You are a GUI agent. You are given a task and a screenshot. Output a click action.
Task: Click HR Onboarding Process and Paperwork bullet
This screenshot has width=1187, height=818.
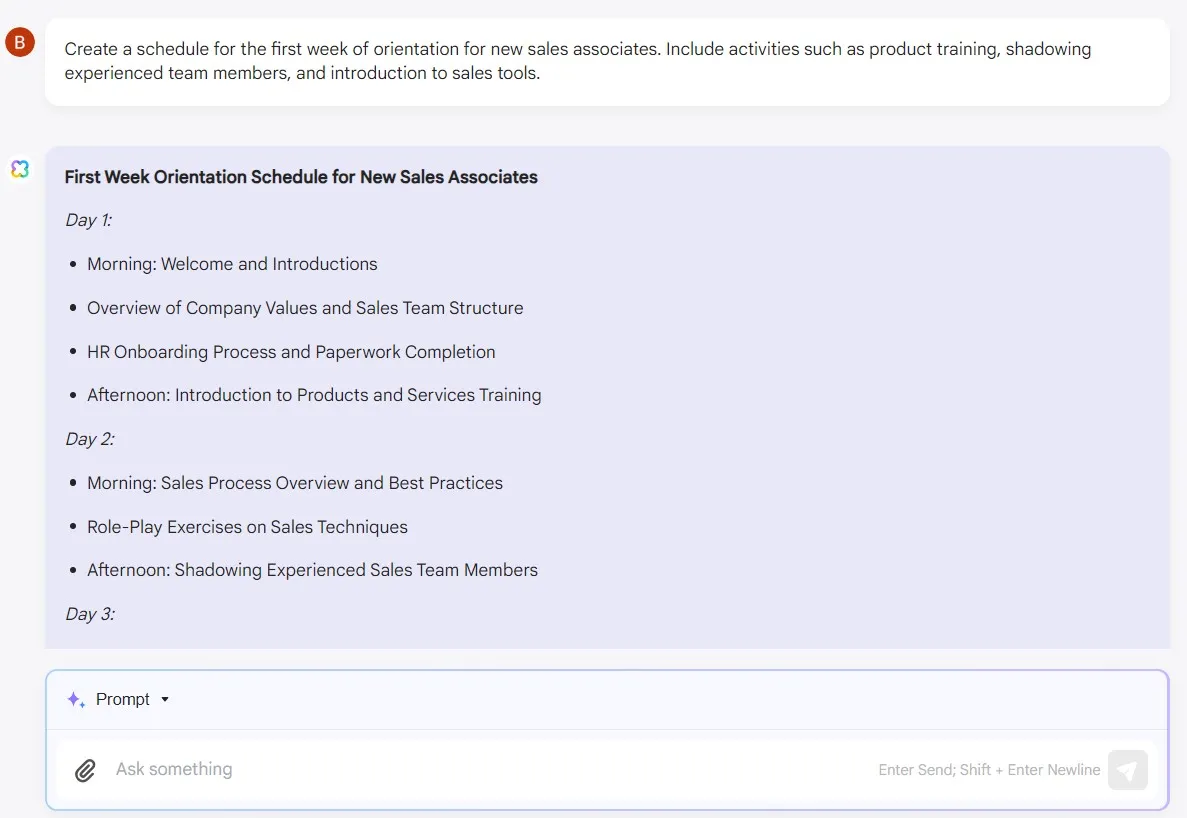pos(291,352)
